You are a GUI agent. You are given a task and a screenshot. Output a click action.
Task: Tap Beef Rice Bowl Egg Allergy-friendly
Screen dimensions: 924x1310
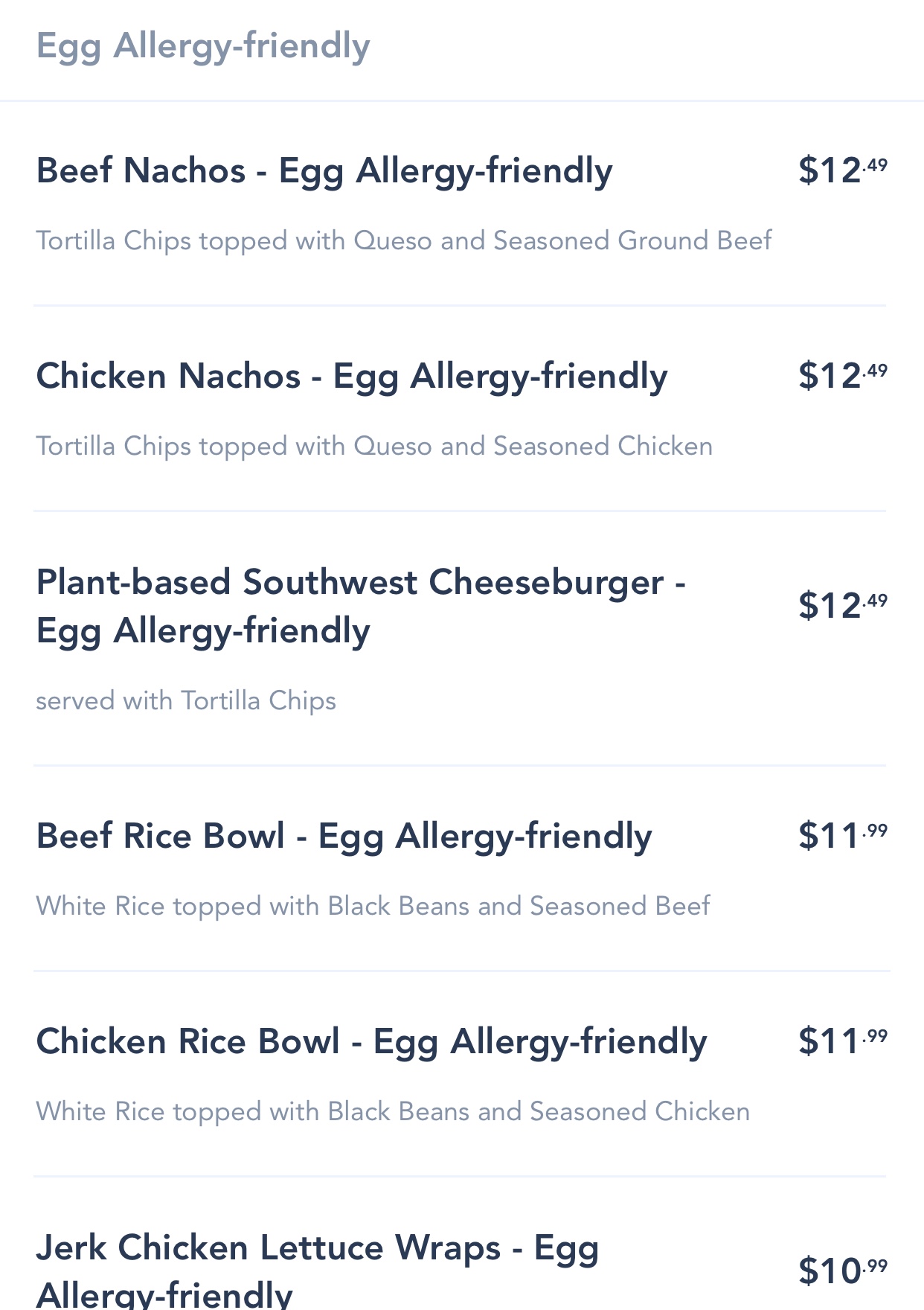pyautogui.click(x=344, y=836)
